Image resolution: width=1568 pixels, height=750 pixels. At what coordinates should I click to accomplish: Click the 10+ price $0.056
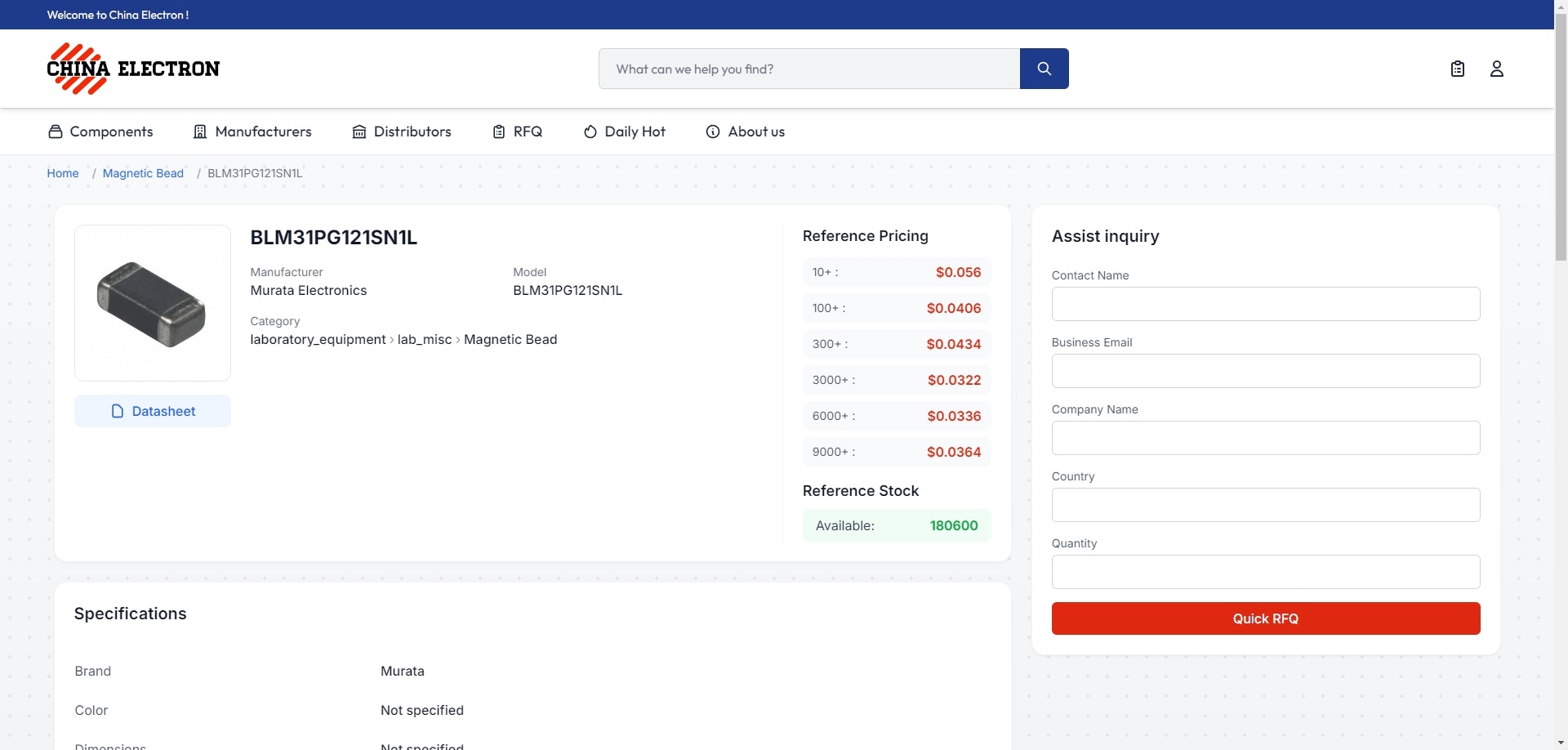point(958,272)
